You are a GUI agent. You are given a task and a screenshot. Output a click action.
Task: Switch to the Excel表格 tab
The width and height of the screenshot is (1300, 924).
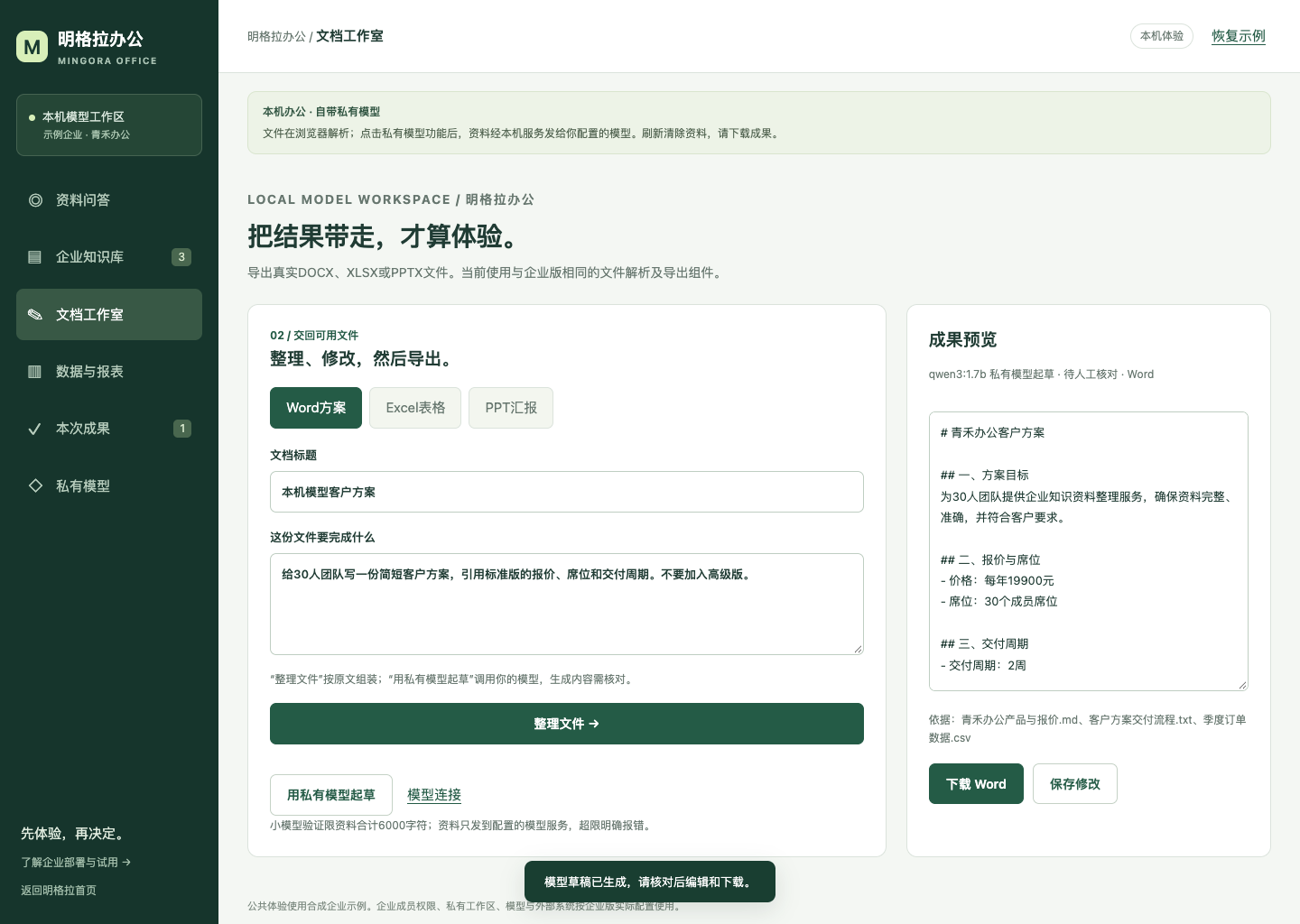point(415,408)
